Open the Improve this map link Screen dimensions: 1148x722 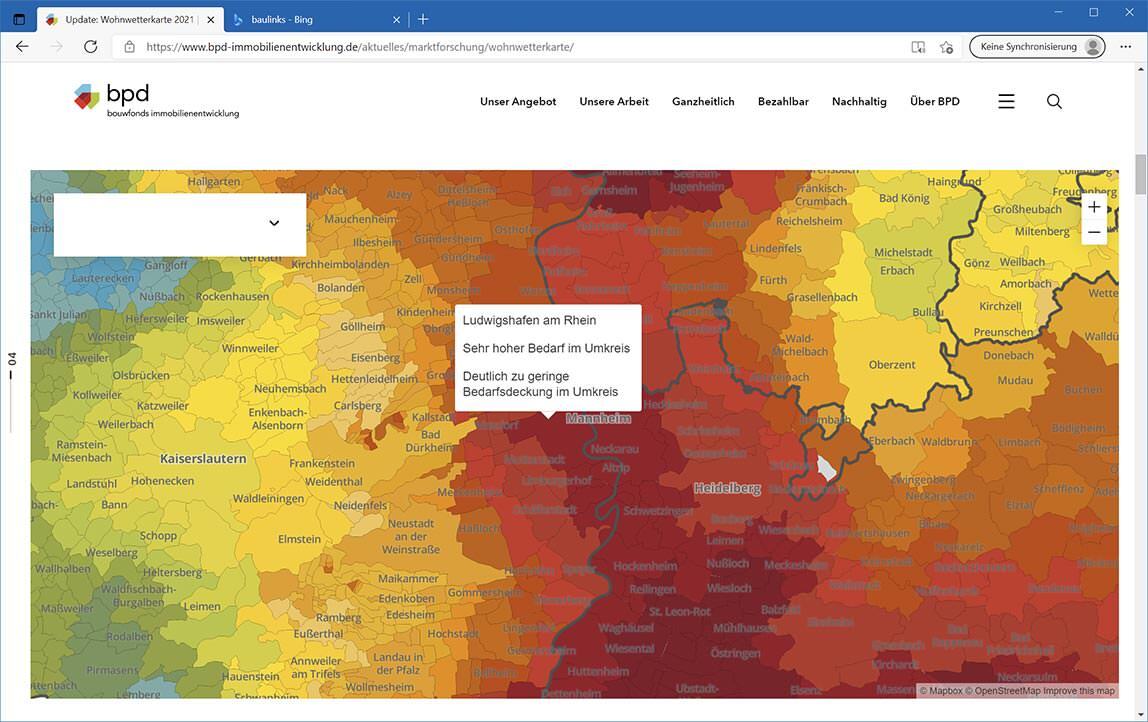(1077, 691)
